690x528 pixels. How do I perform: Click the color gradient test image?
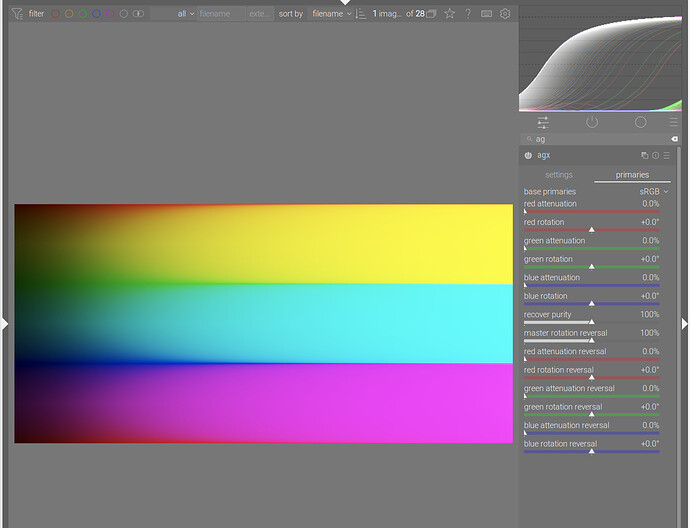[x=264, y=323]
